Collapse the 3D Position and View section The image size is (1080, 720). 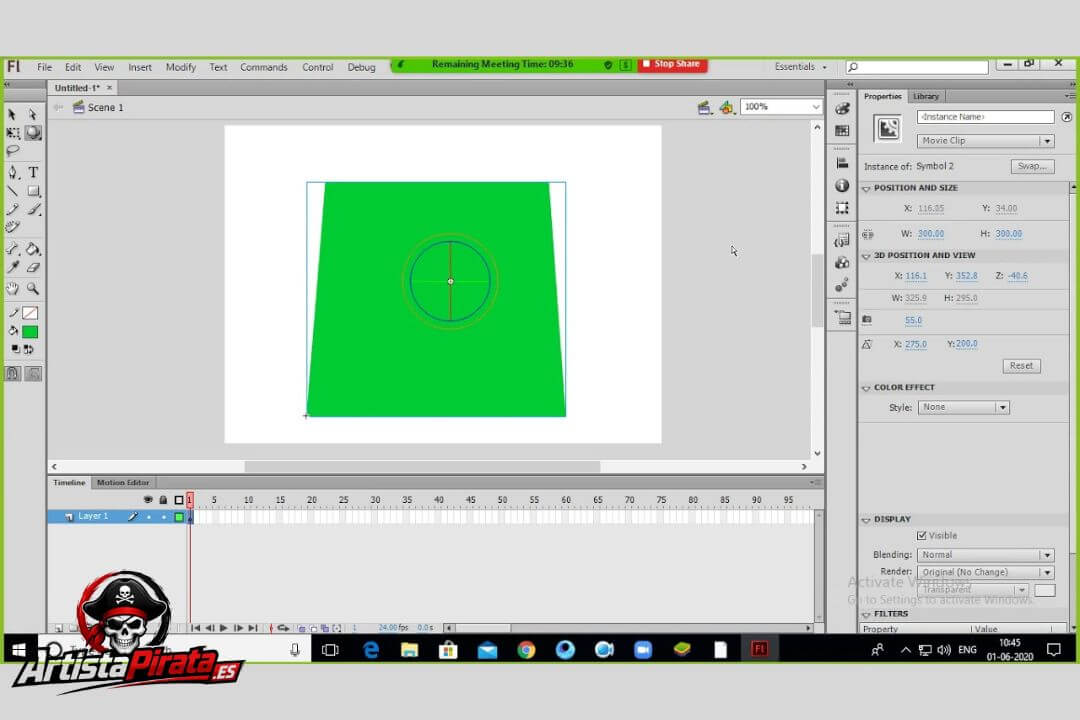866,256
